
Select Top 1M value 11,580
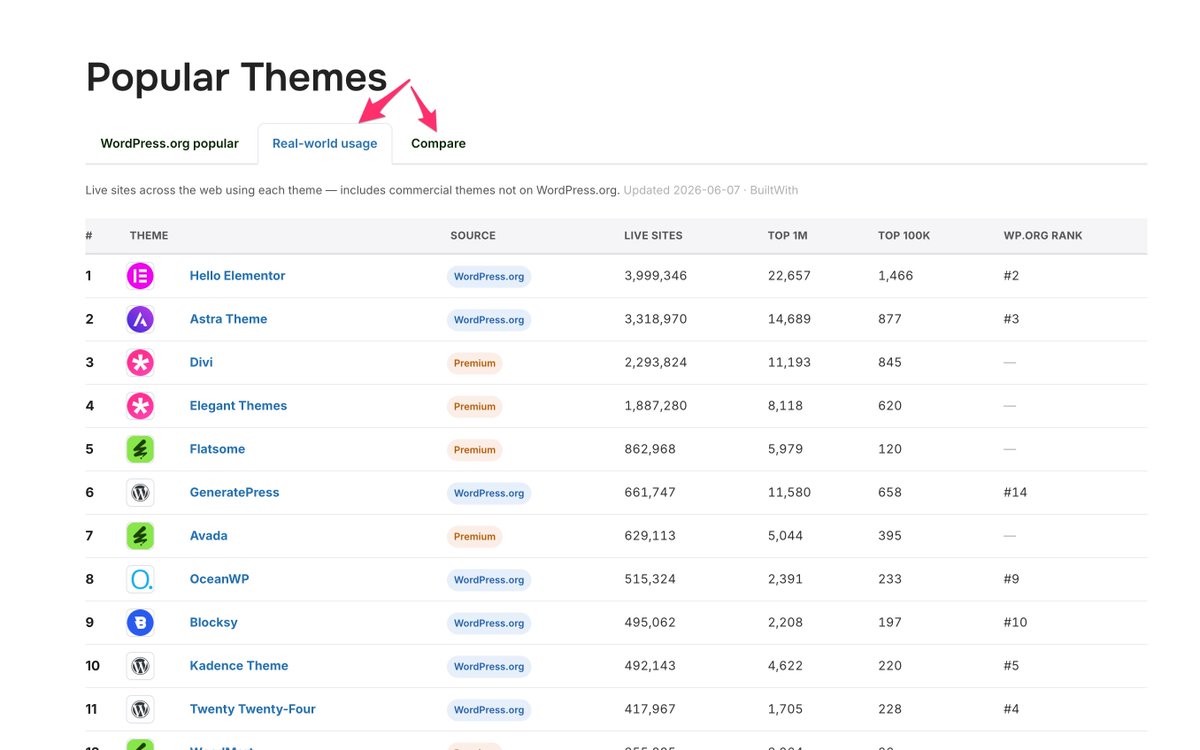(790, 492)
